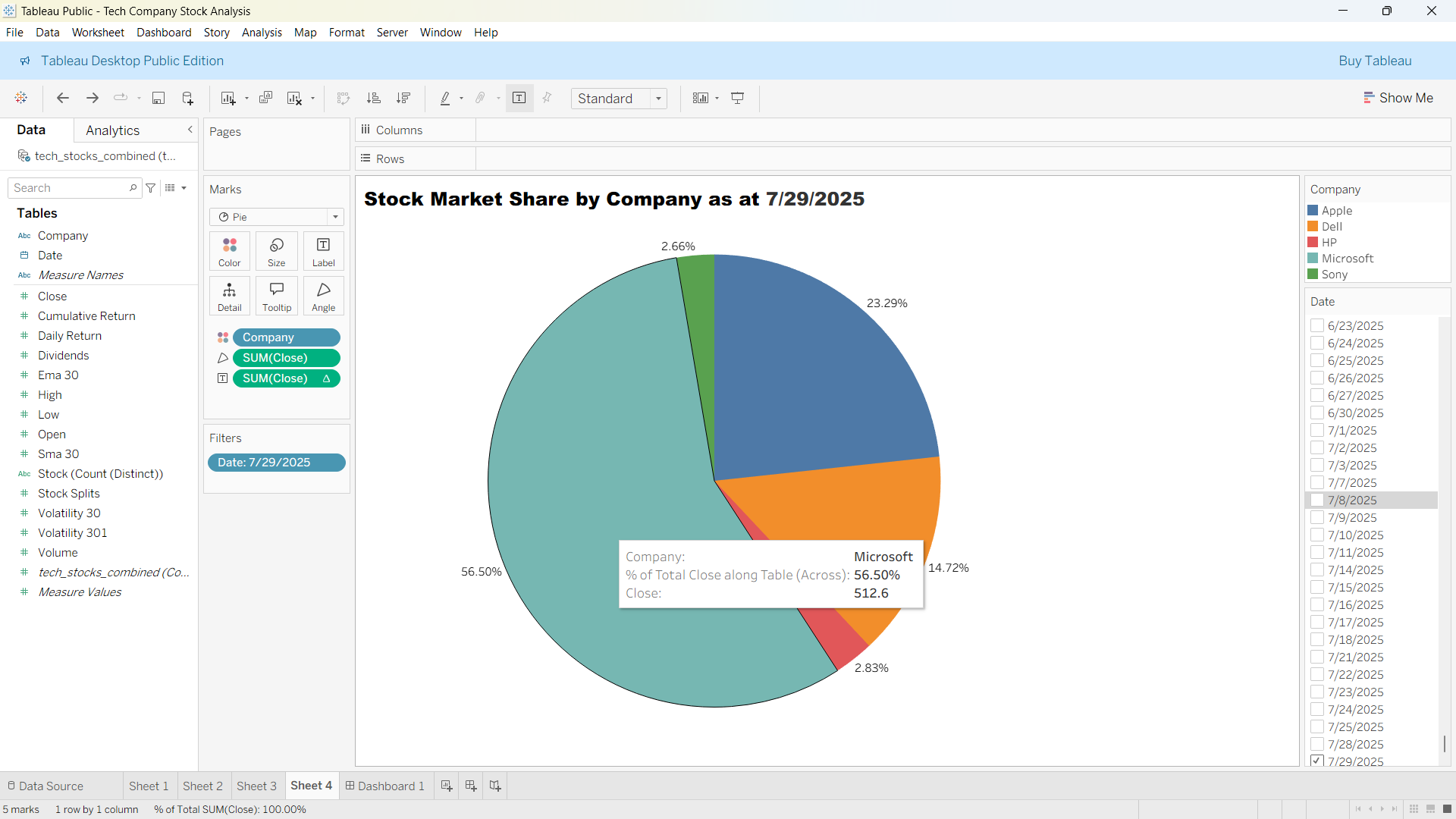Screen dimensions: 1456x819
Task: Click the Fix axes pin icon
Action: coord(548,98)
